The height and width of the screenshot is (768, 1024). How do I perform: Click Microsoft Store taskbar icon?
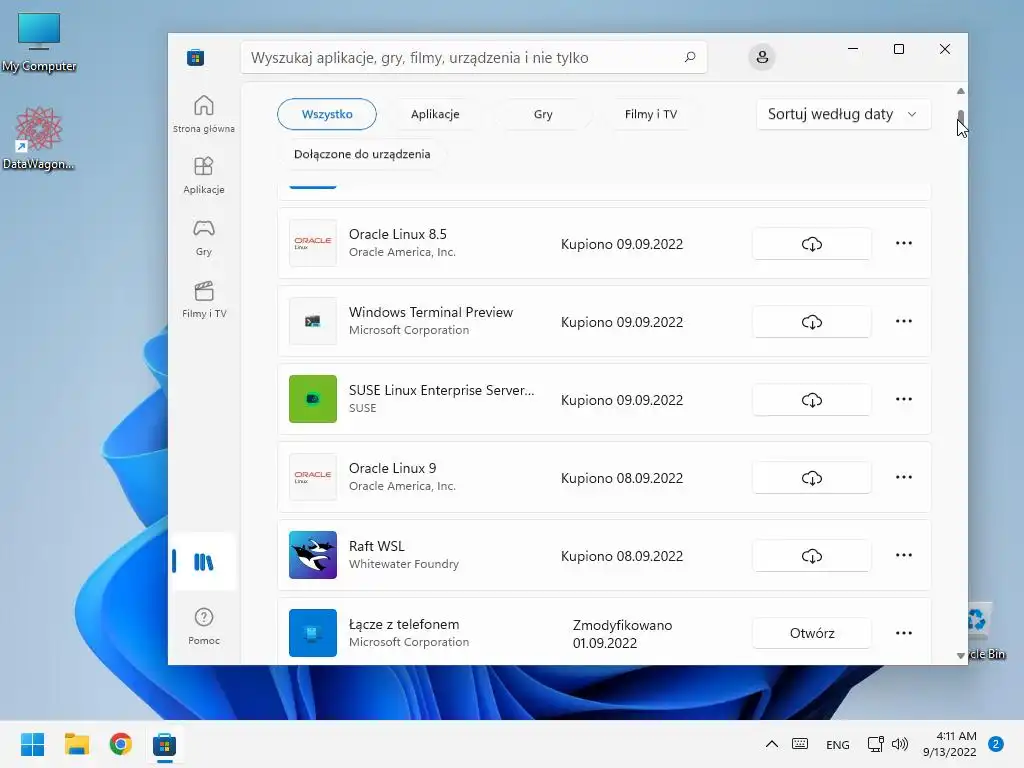[x=165, y=744]
